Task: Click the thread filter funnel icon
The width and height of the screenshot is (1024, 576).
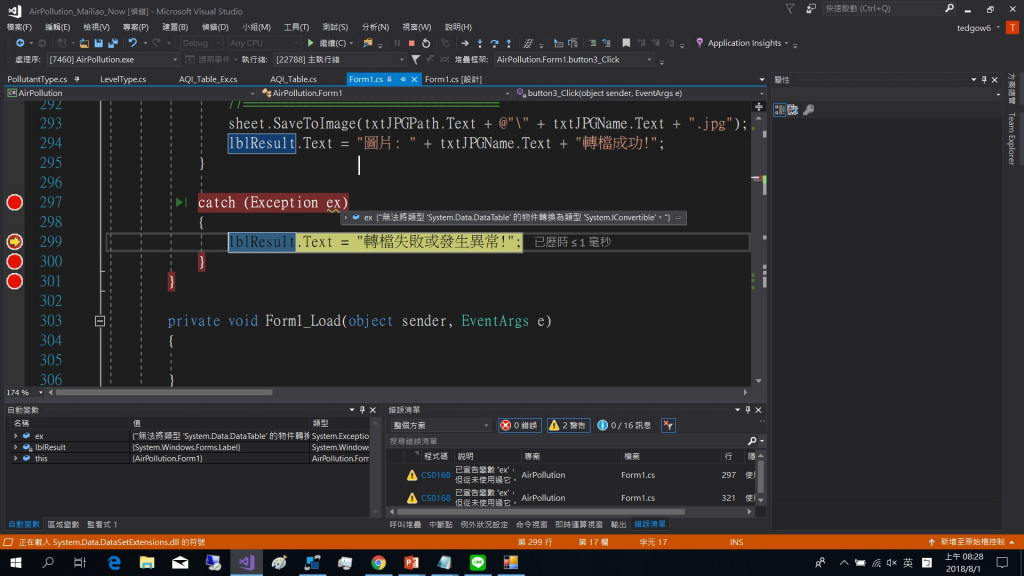Action: tap(415, 59)
